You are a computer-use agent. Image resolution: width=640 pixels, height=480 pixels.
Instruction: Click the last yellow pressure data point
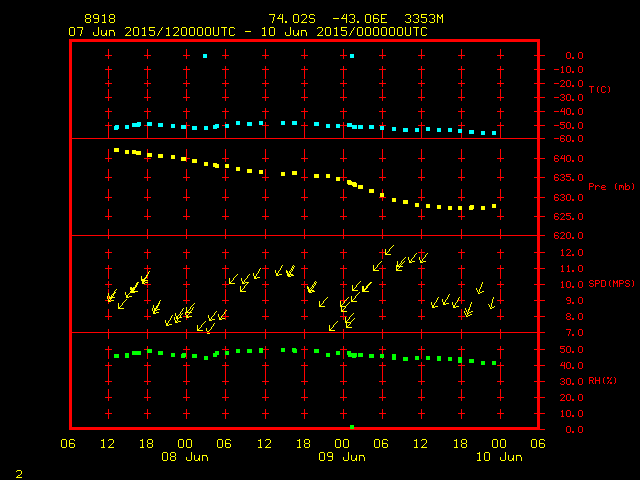coord(494,206)
